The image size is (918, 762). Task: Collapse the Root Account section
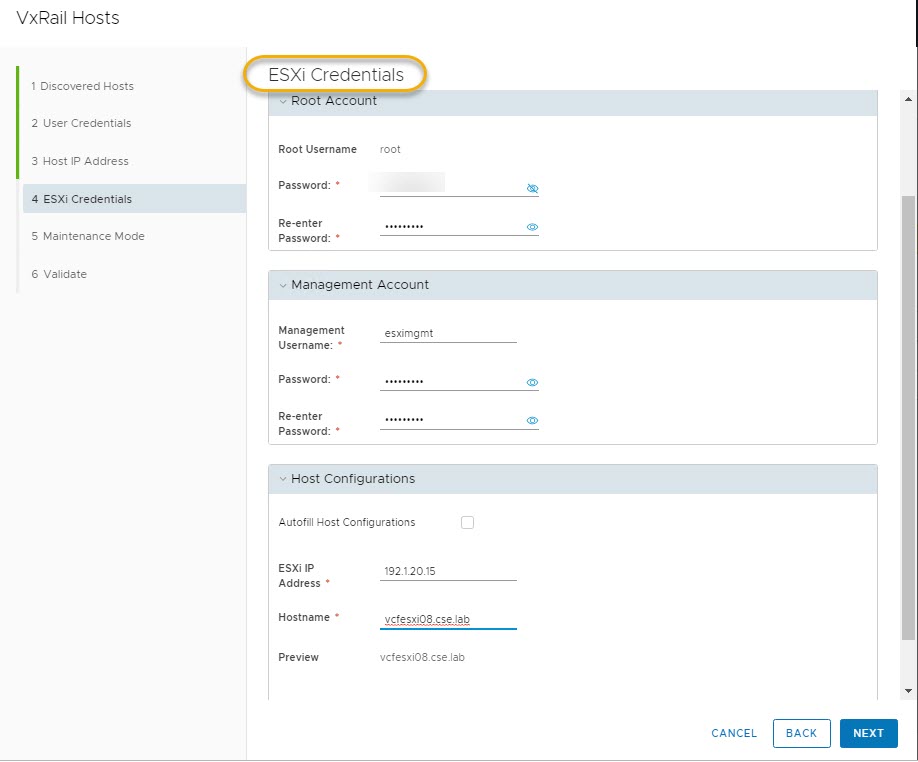[283, 101]
